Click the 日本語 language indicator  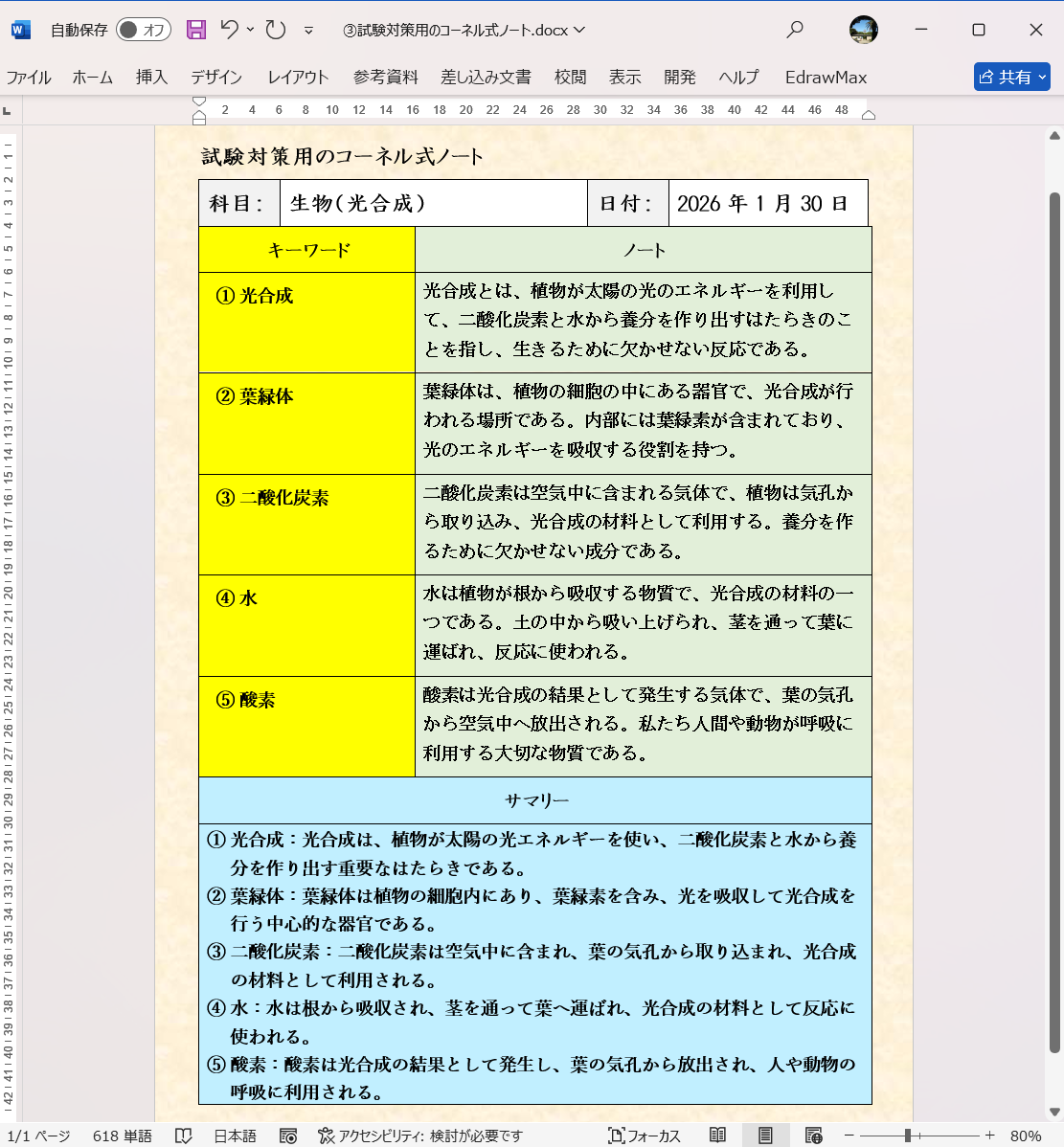click(x=234, y=1135)
